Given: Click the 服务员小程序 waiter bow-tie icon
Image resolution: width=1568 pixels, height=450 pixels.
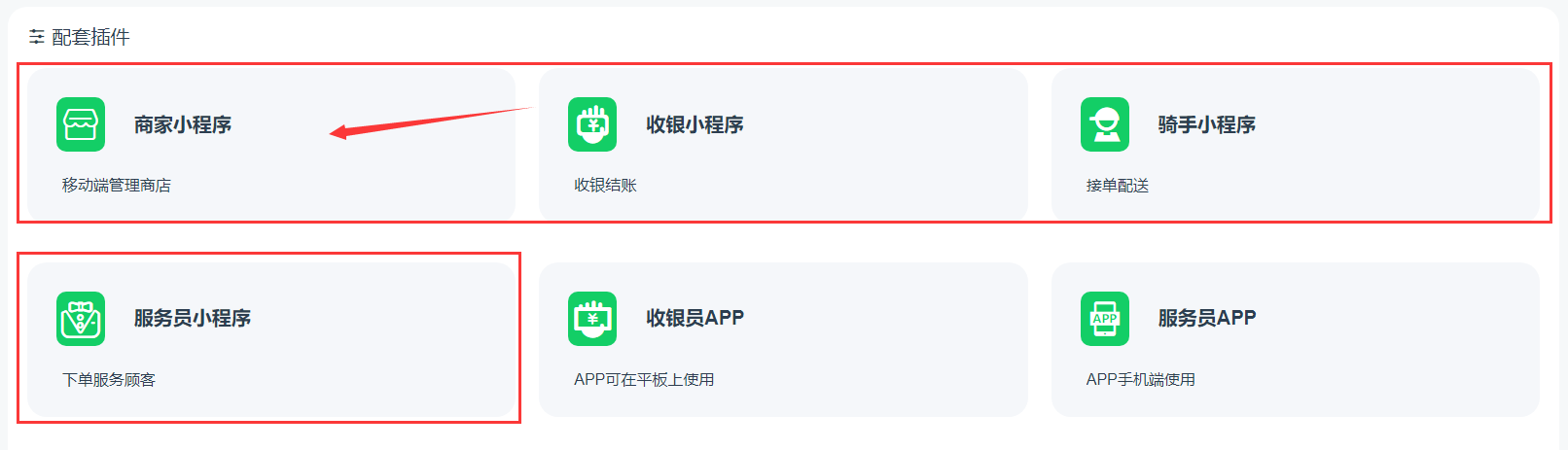Looking at the screenshot, I should (x=81, y=319).
